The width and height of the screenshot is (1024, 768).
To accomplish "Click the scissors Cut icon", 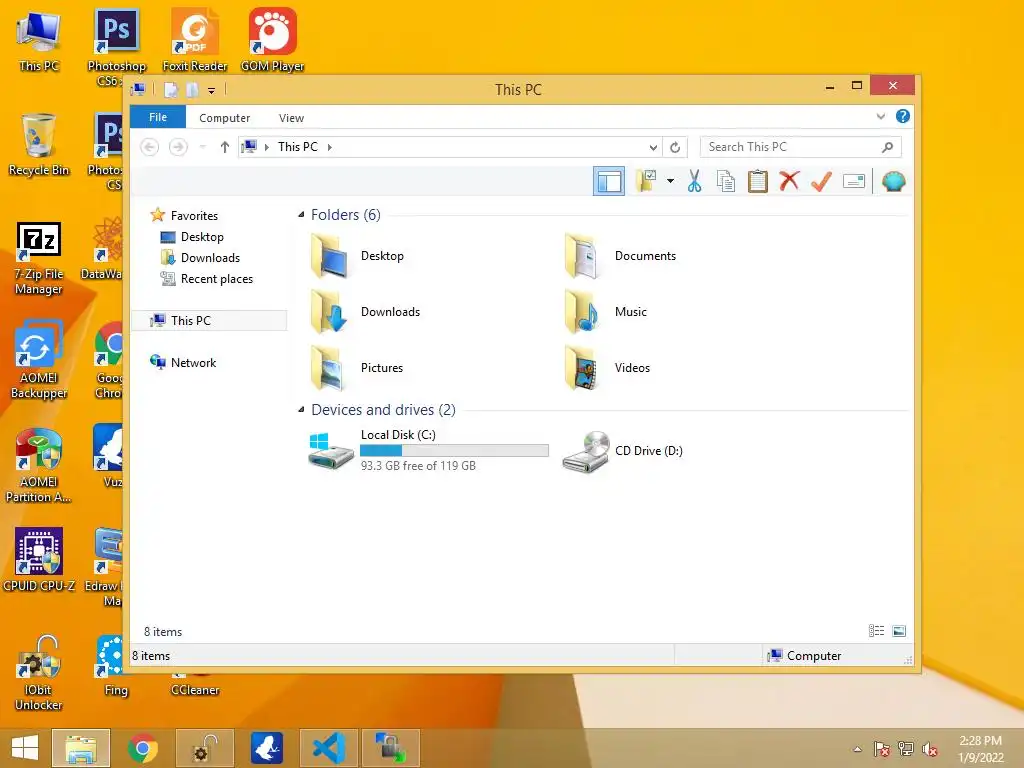I will coord(694,181).
